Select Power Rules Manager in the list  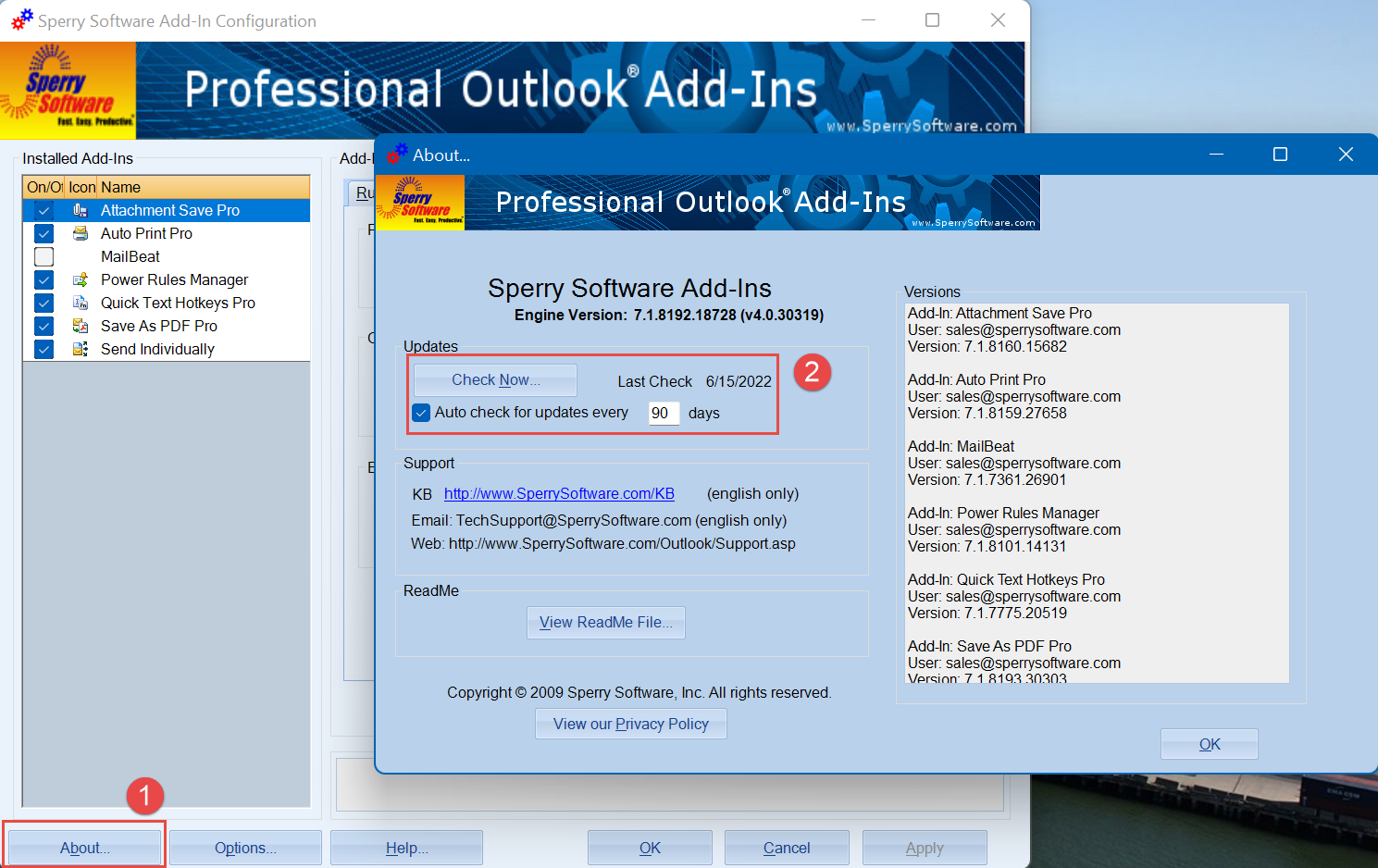[167, 279]
